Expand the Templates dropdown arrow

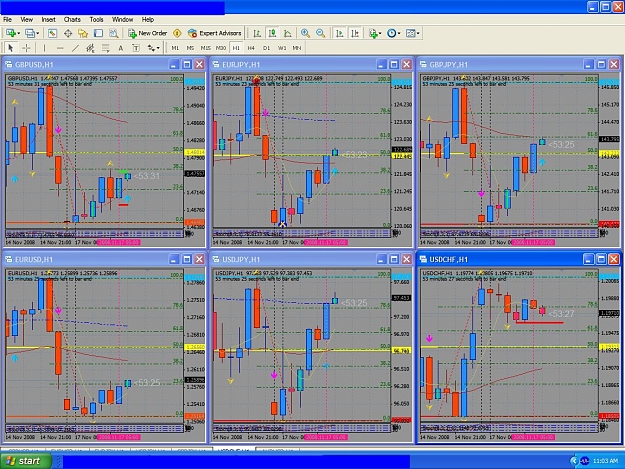(418, 33)
